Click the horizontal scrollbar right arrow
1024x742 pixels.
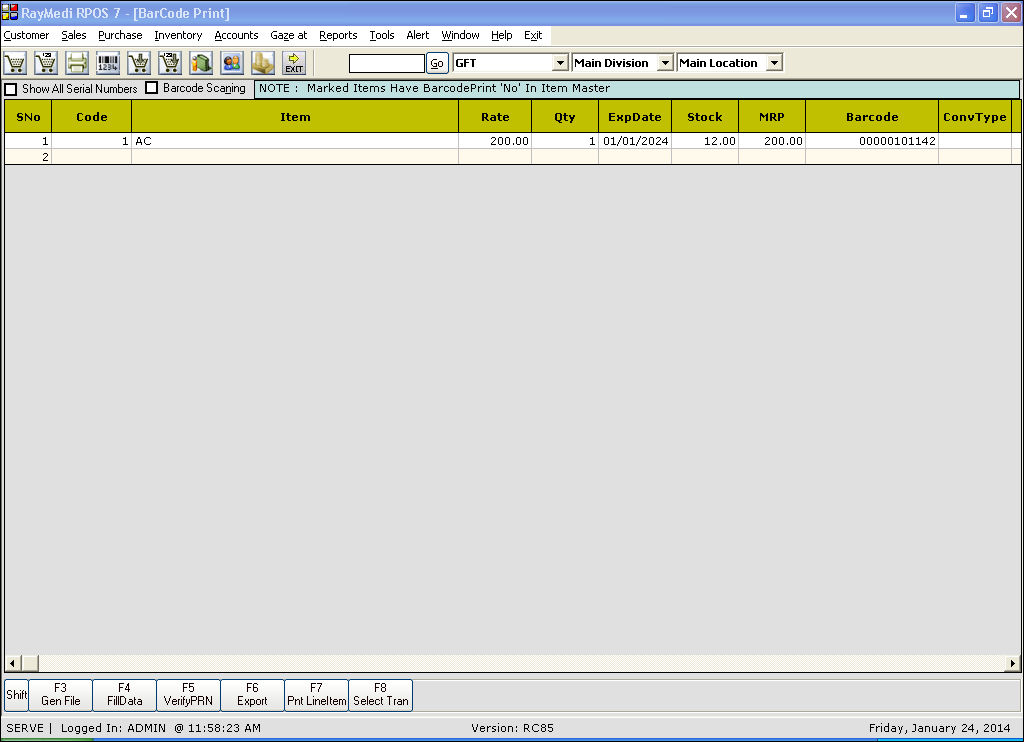pyautogui.click(x=1012, y=664)
